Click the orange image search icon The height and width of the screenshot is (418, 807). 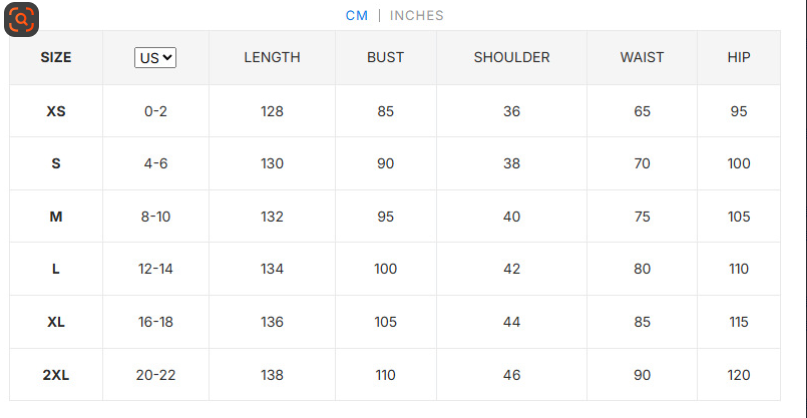[x=21, y=19]
